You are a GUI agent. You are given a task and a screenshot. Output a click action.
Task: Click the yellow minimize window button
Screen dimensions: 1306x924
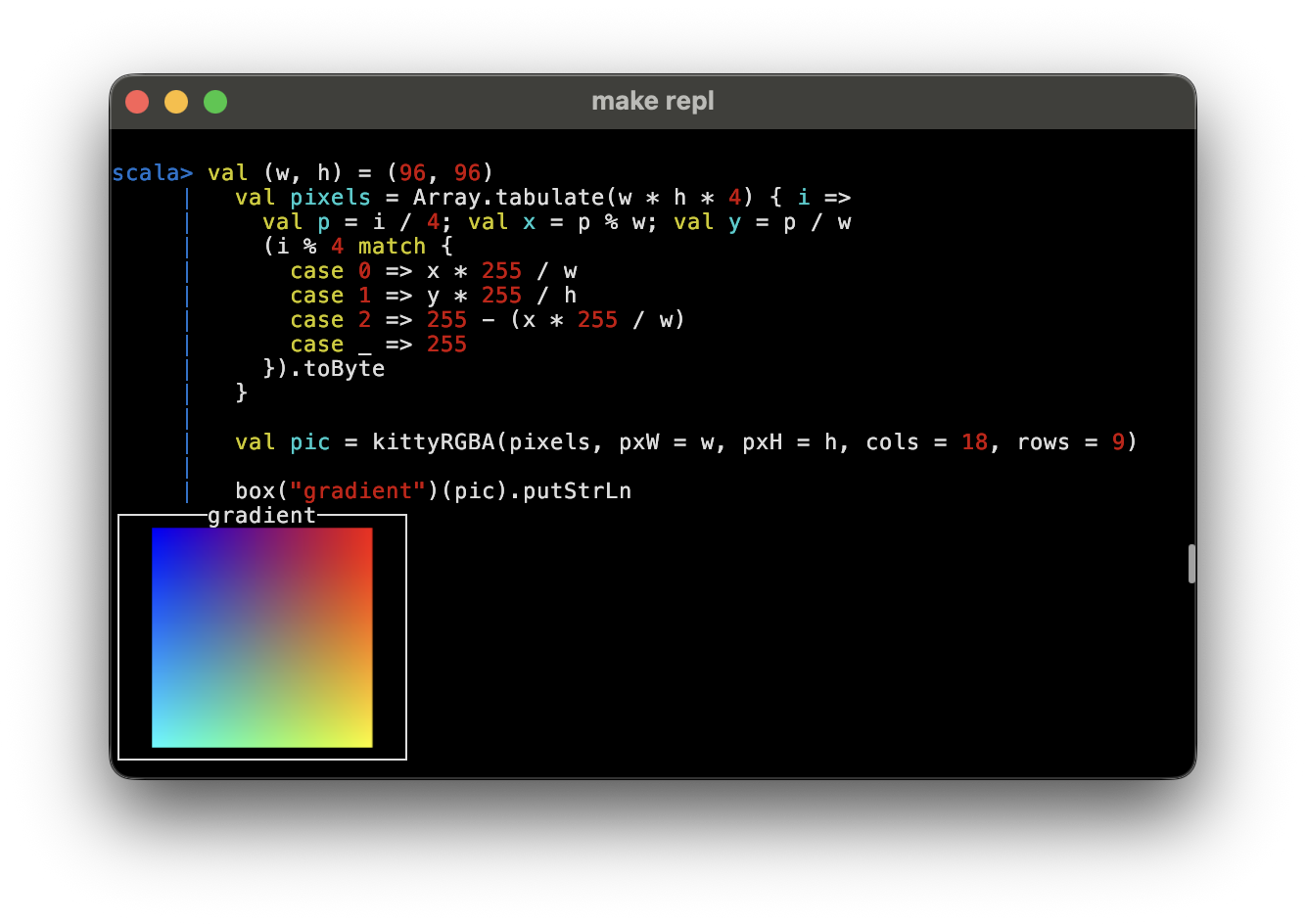click(176, 102)
